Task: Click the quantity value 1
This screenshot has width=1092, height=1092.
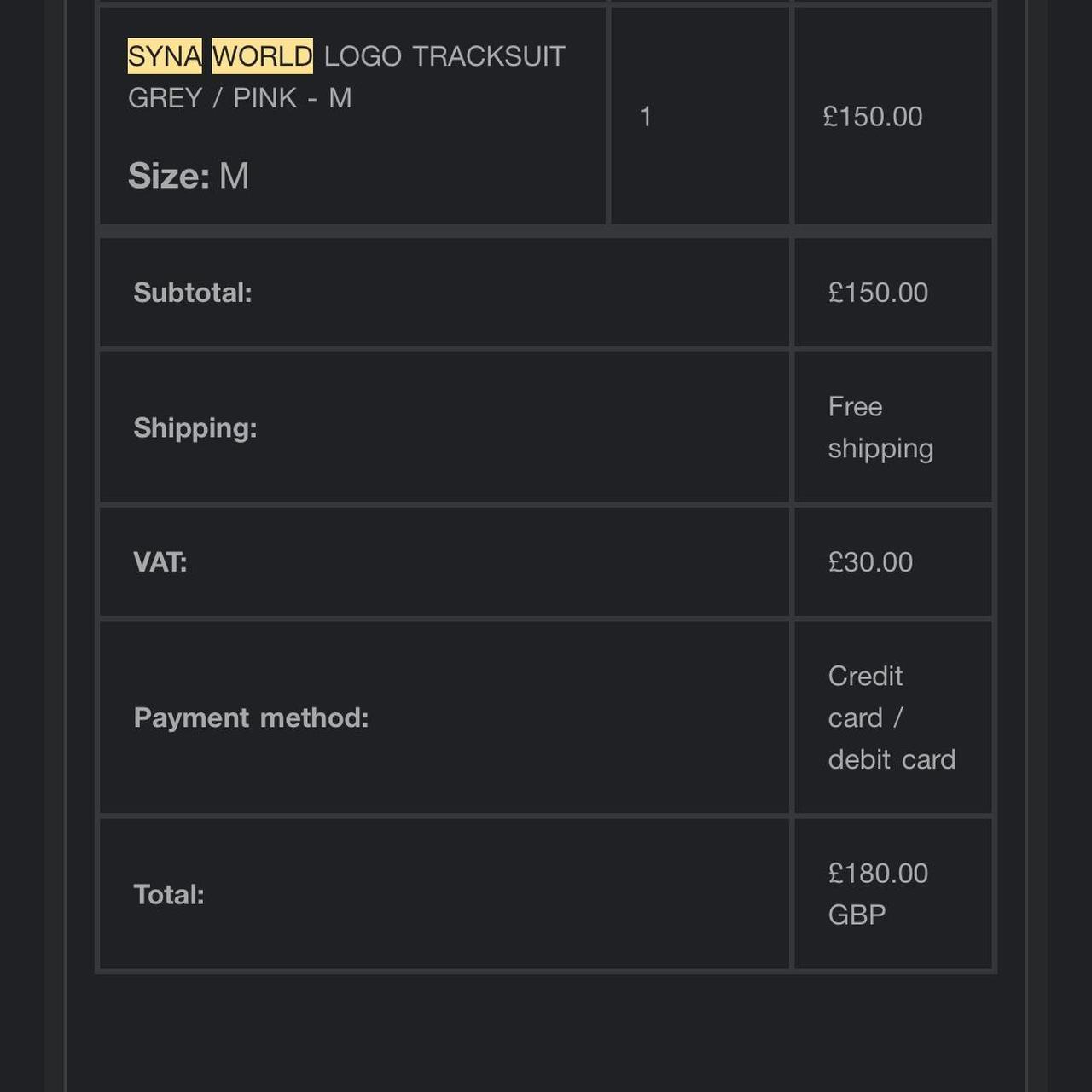Action: tap(646, 117)
